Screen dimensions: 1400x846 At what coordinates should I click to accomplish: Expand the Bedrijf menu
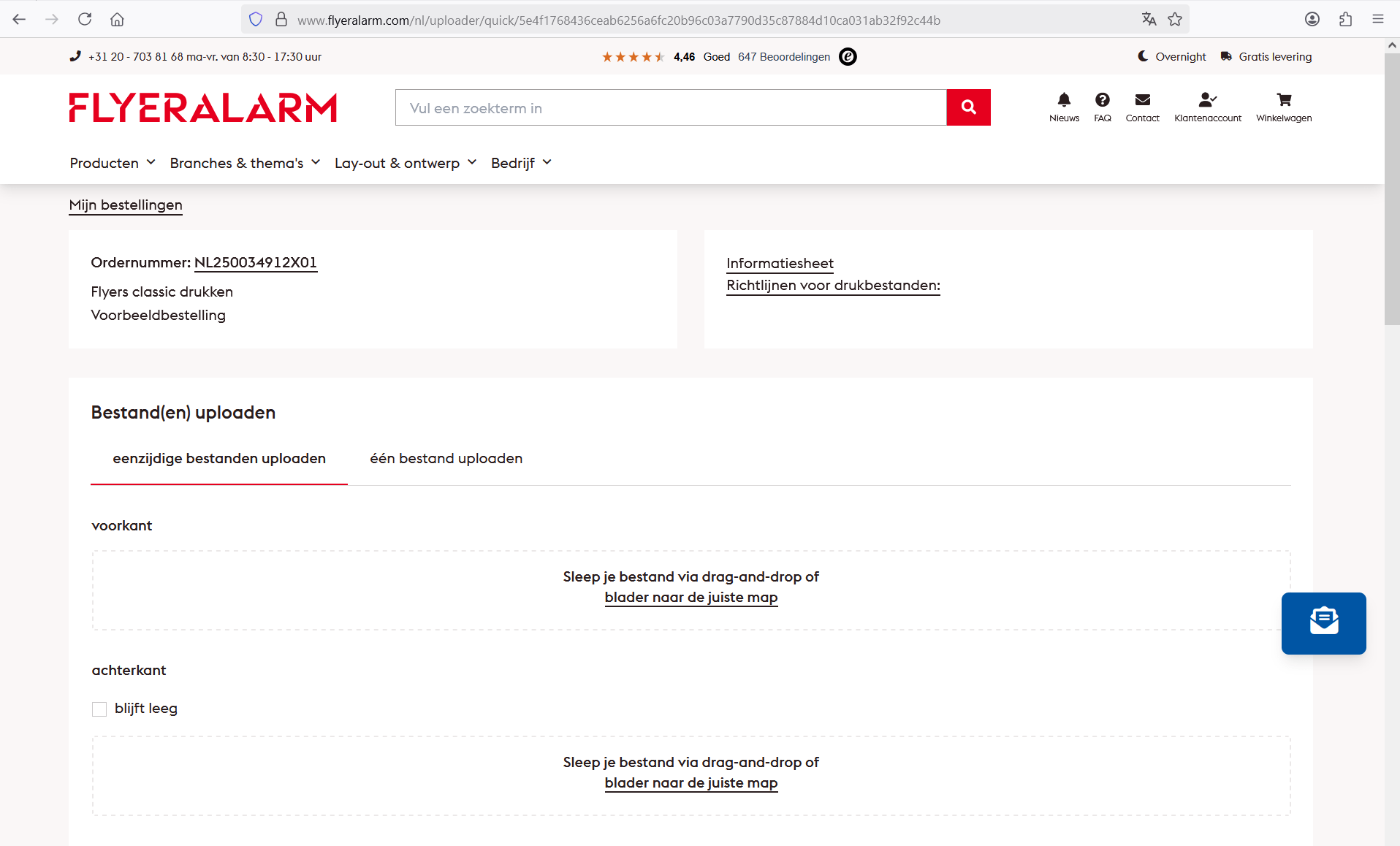pyautogui.click(x=521, y=163)
